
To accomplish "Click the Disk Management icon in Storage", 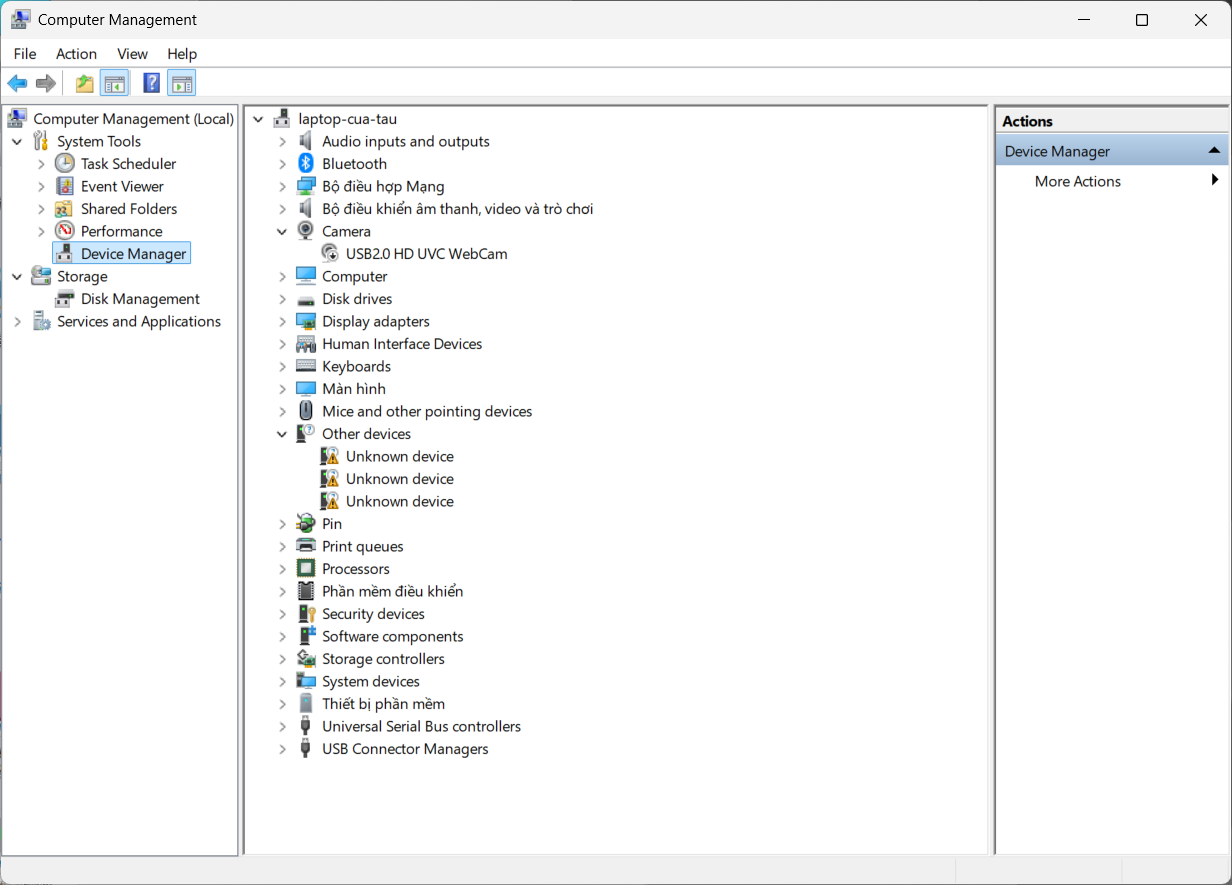I will [65, 299].
